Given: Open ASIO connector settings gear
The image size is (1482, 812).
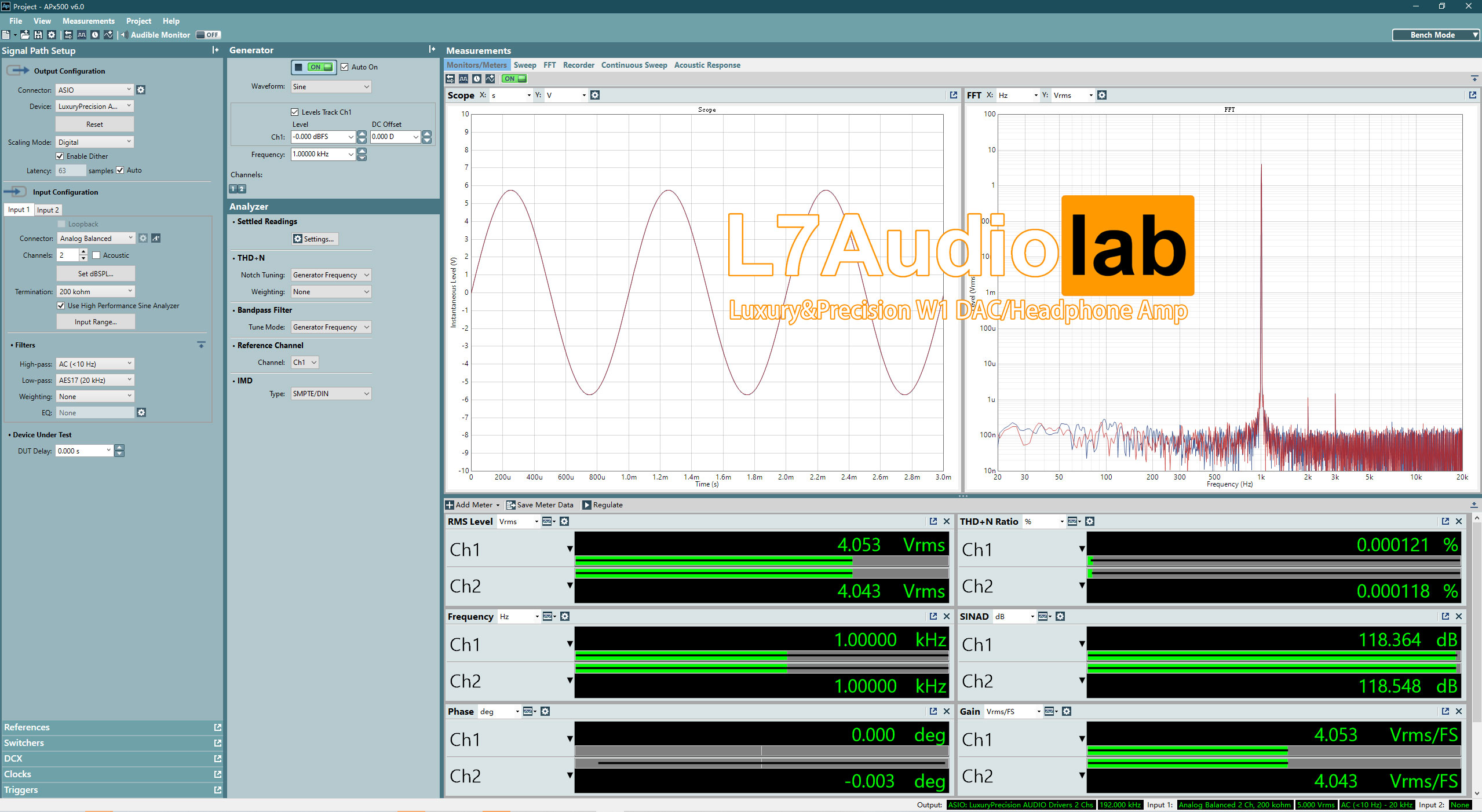Looking at the screenshot, I should pos(141,90).
